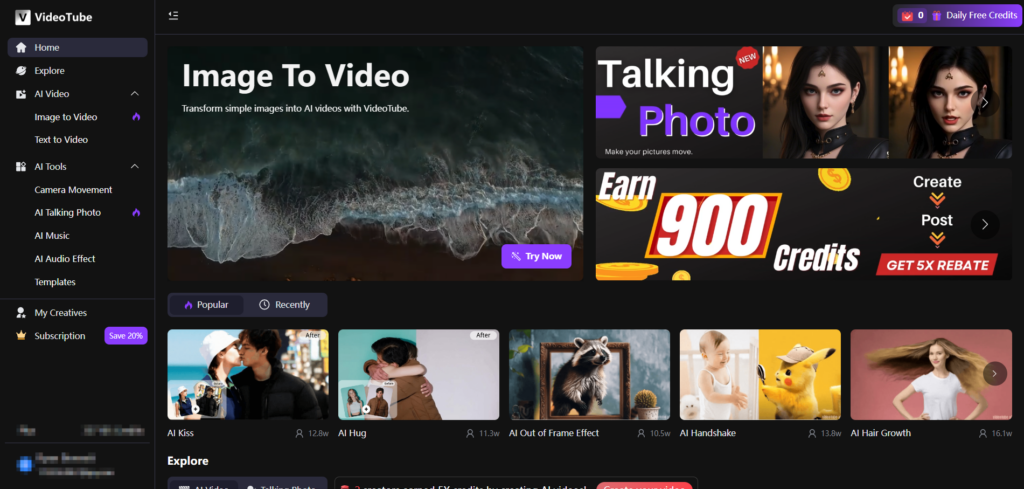Click the AI Video sidebar icon
Image resolution: width=1024 pixels, height=489 pixels.
[x=22, y=94]
